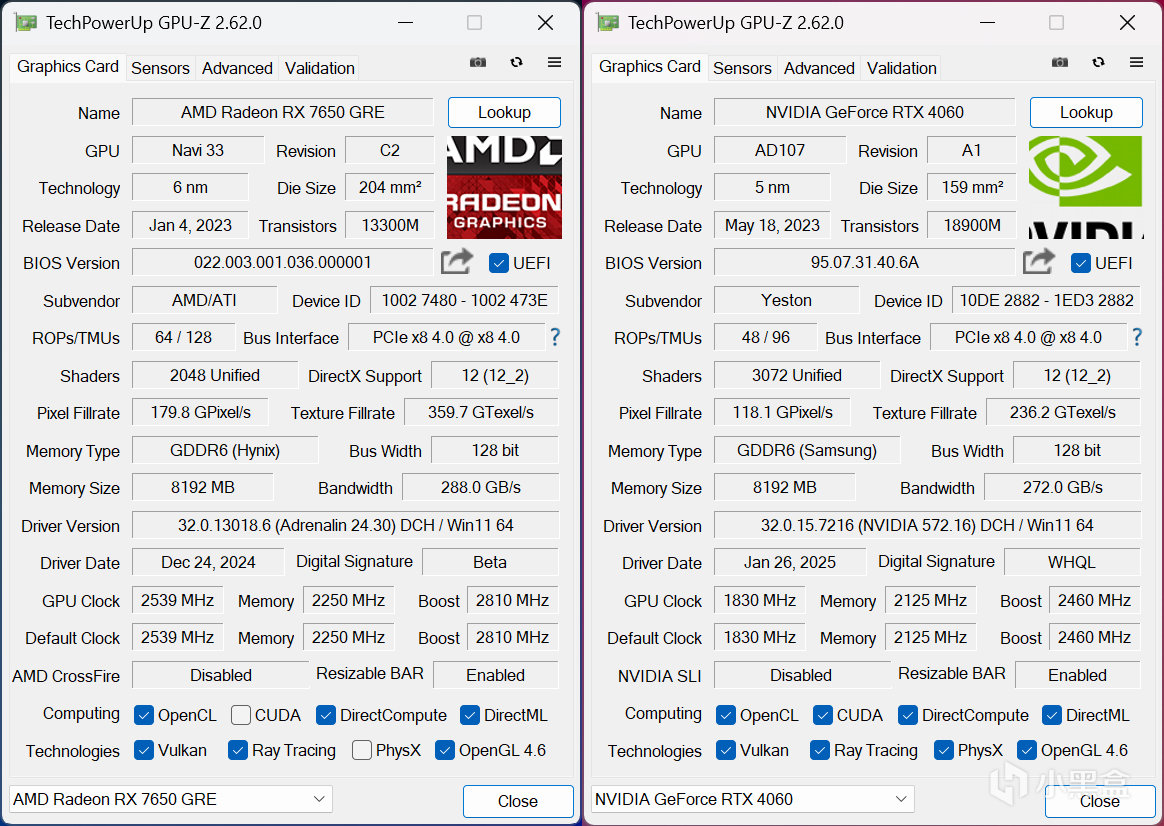
Task: Open the hamburger menu in NVIDIA window
Action: [1137, 62]
